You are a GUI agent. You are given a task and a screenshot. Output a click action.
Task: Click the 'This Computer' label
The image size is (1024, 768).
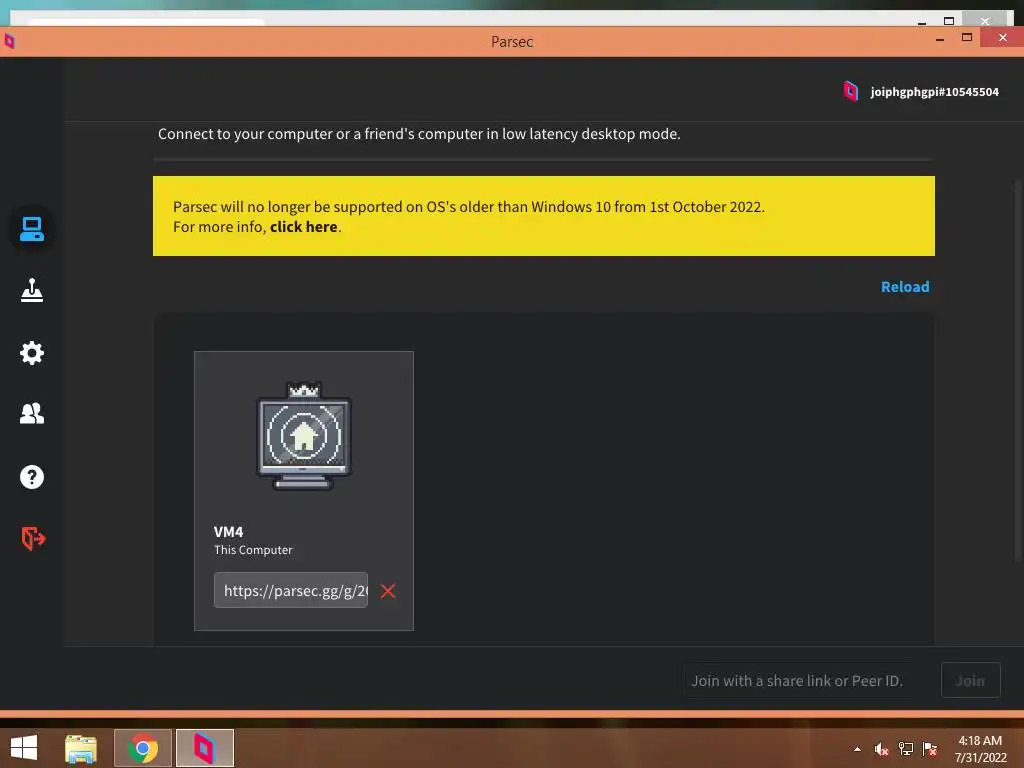point(253,550)
